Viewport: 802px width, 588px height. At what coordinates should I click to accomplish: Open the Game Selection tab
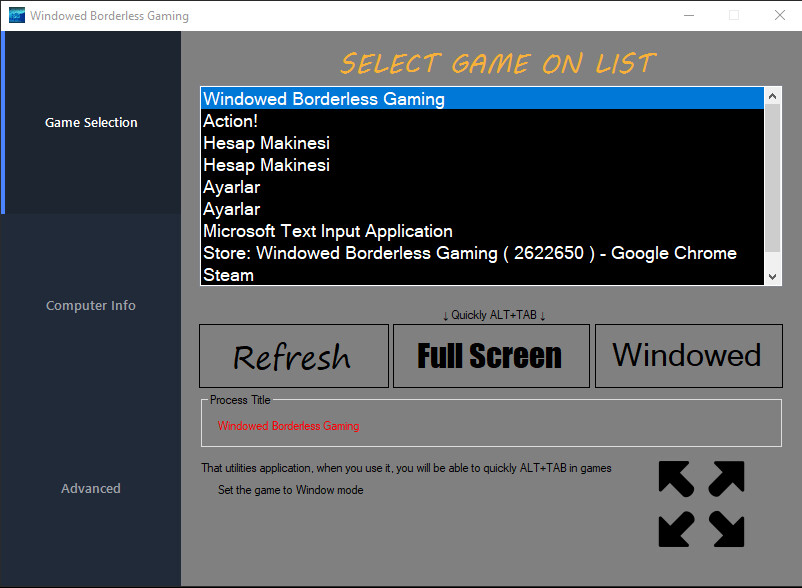point(91,122)
